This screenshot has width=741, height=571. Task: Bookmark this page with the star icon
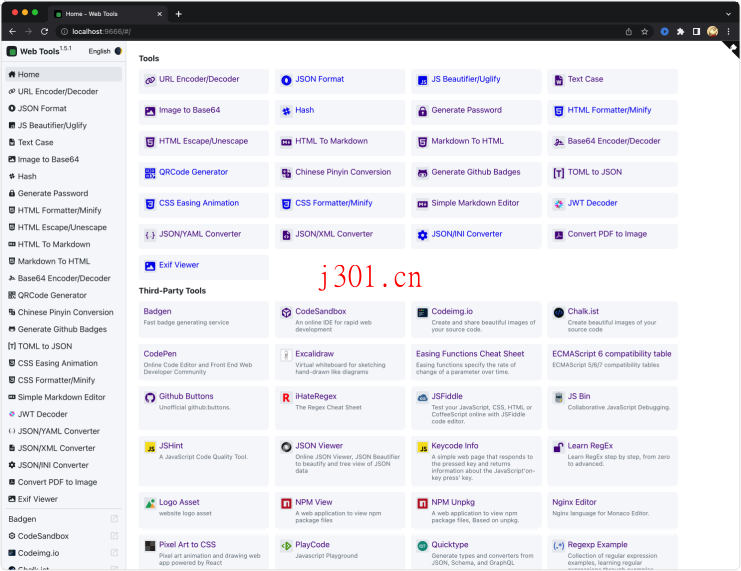[644, 32]
